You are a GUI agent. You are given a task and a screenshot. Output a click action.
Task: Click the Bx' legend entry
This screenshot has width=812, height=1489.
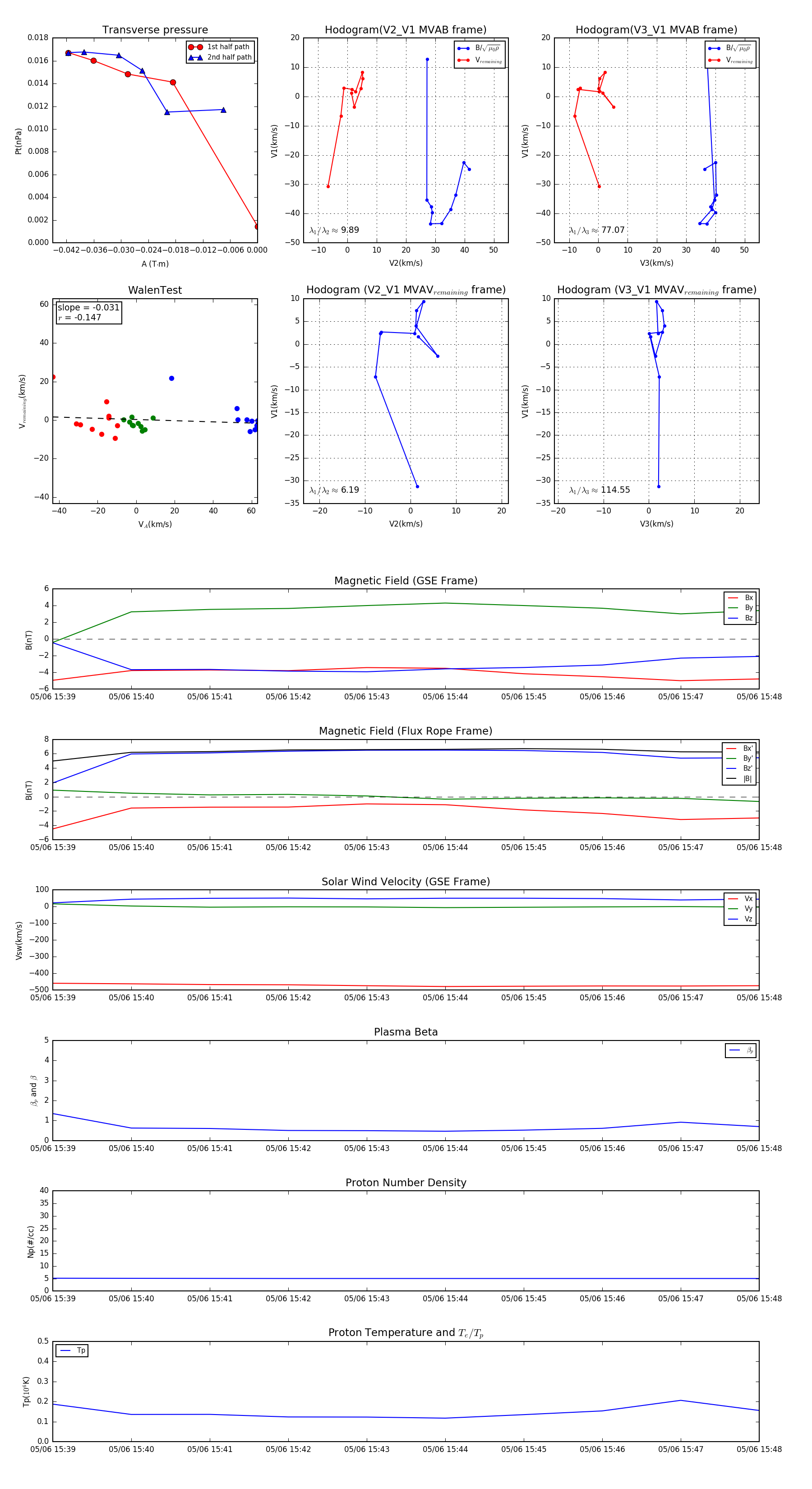pyautogui.click(x=739, y=748)
